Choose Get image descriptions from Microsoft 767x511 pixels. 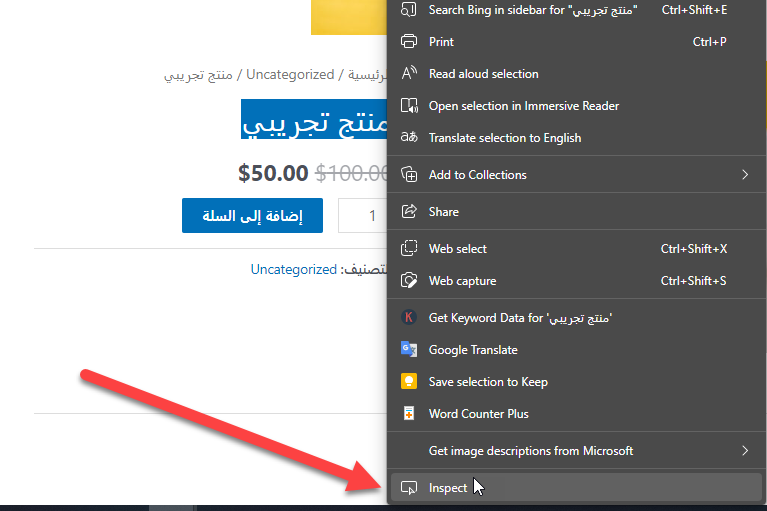coord(530,451)
